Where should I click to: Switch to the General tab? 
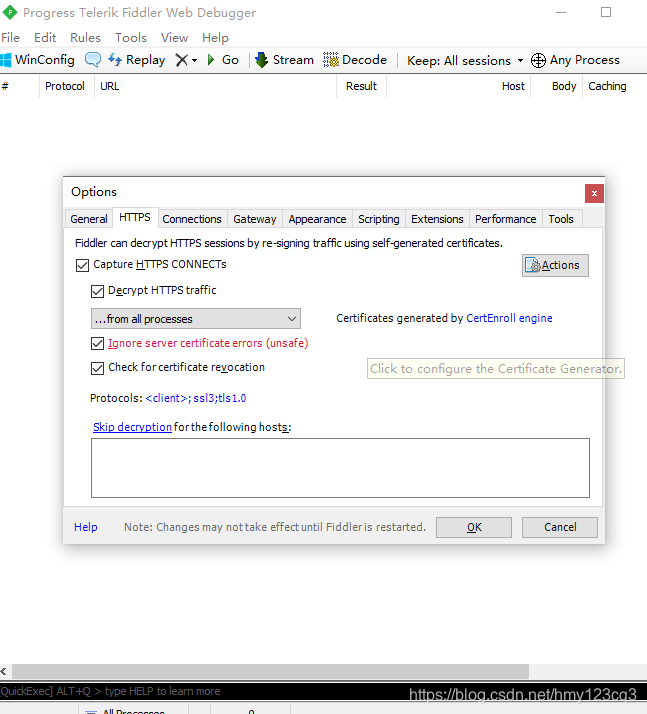[x=89, y=219]
